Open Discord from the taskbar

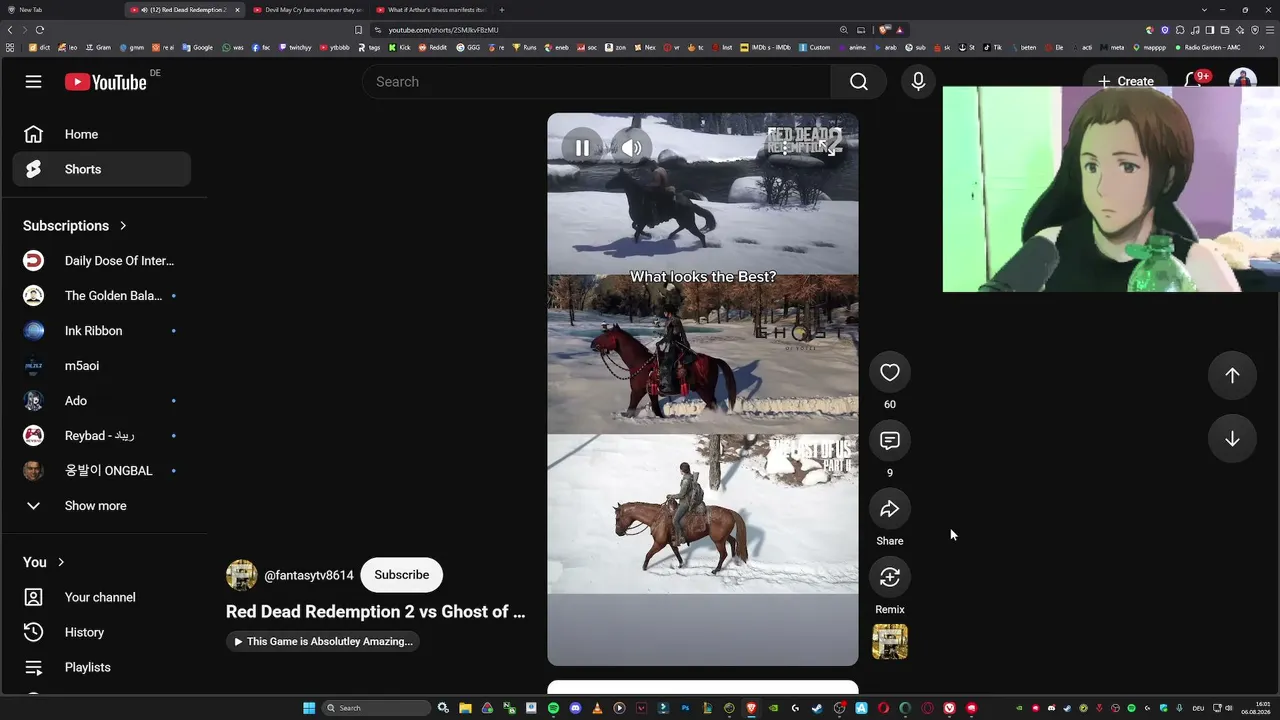[x=575, y=708]
